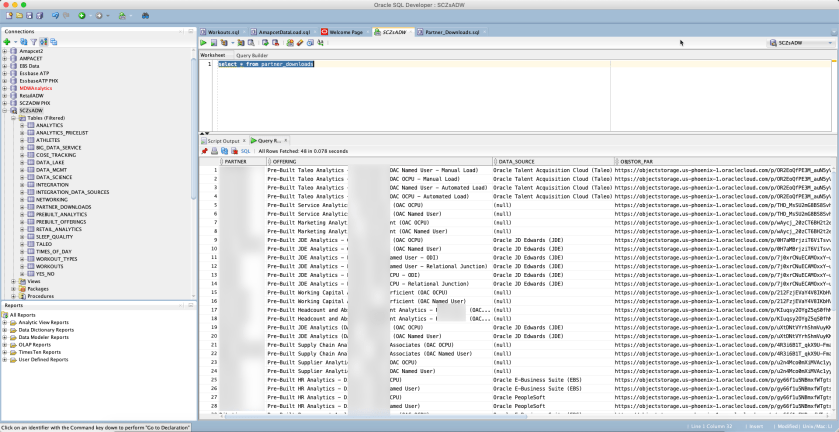Click the binoculars Find DB Object icon

146,16
